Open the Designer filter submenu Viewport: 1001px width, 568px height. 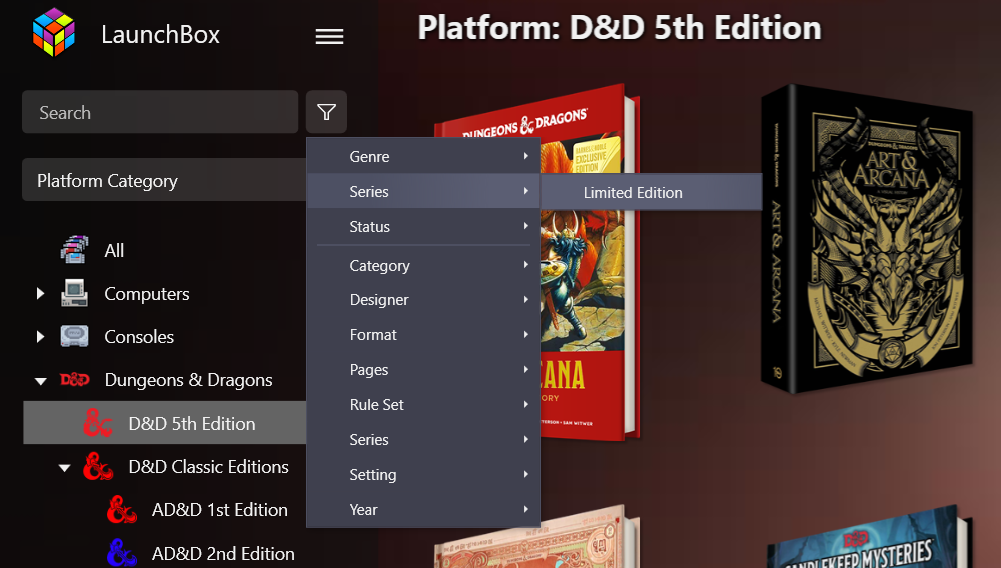pyautogui.click(x=423, y=299)
